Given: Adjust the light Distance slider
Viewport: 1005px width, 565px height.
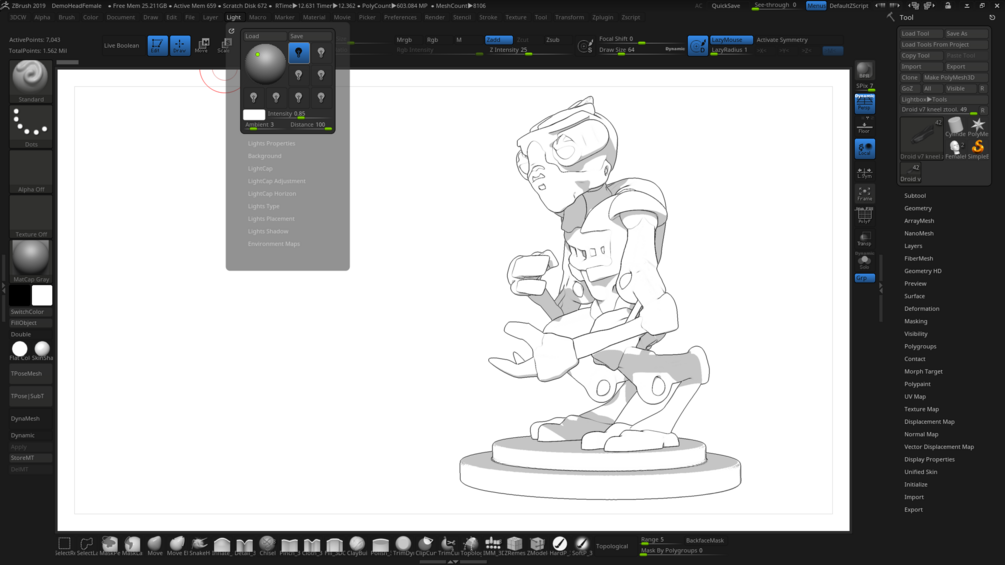Looking at the screenshot, I should click(310, 125).
